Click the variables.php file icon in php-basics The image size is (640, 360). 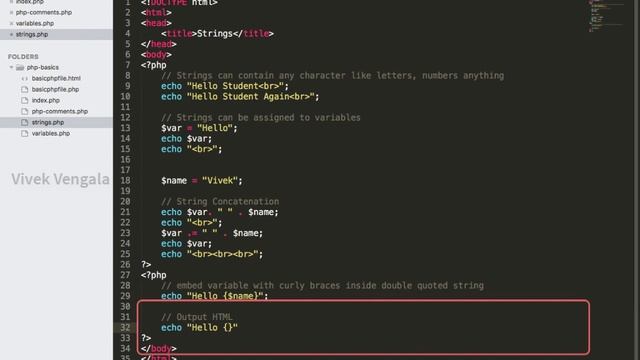click(24, 133)
